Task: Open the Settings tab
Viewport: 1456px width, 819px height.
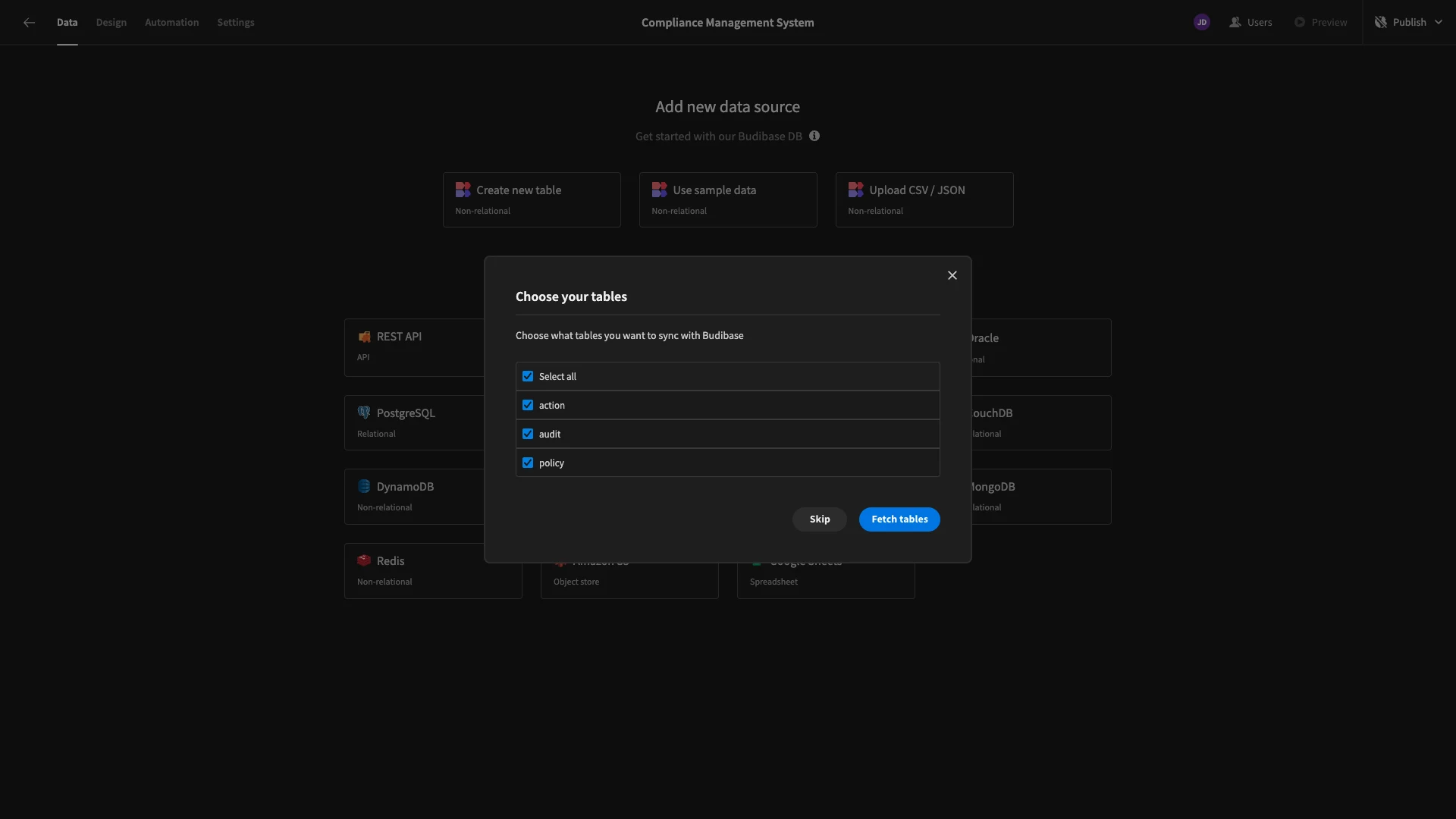Action: pyautogui.click(x=236, y=22)
